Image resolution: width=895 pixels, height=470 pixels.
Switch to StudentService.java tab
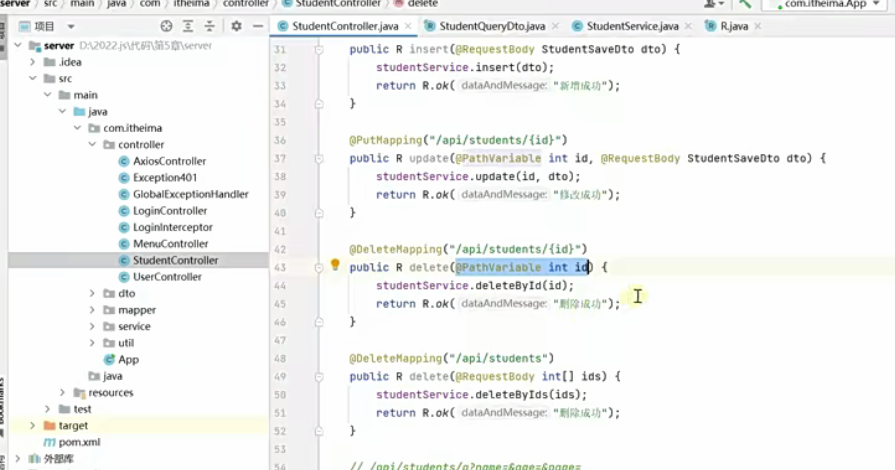tap(632, 26)
